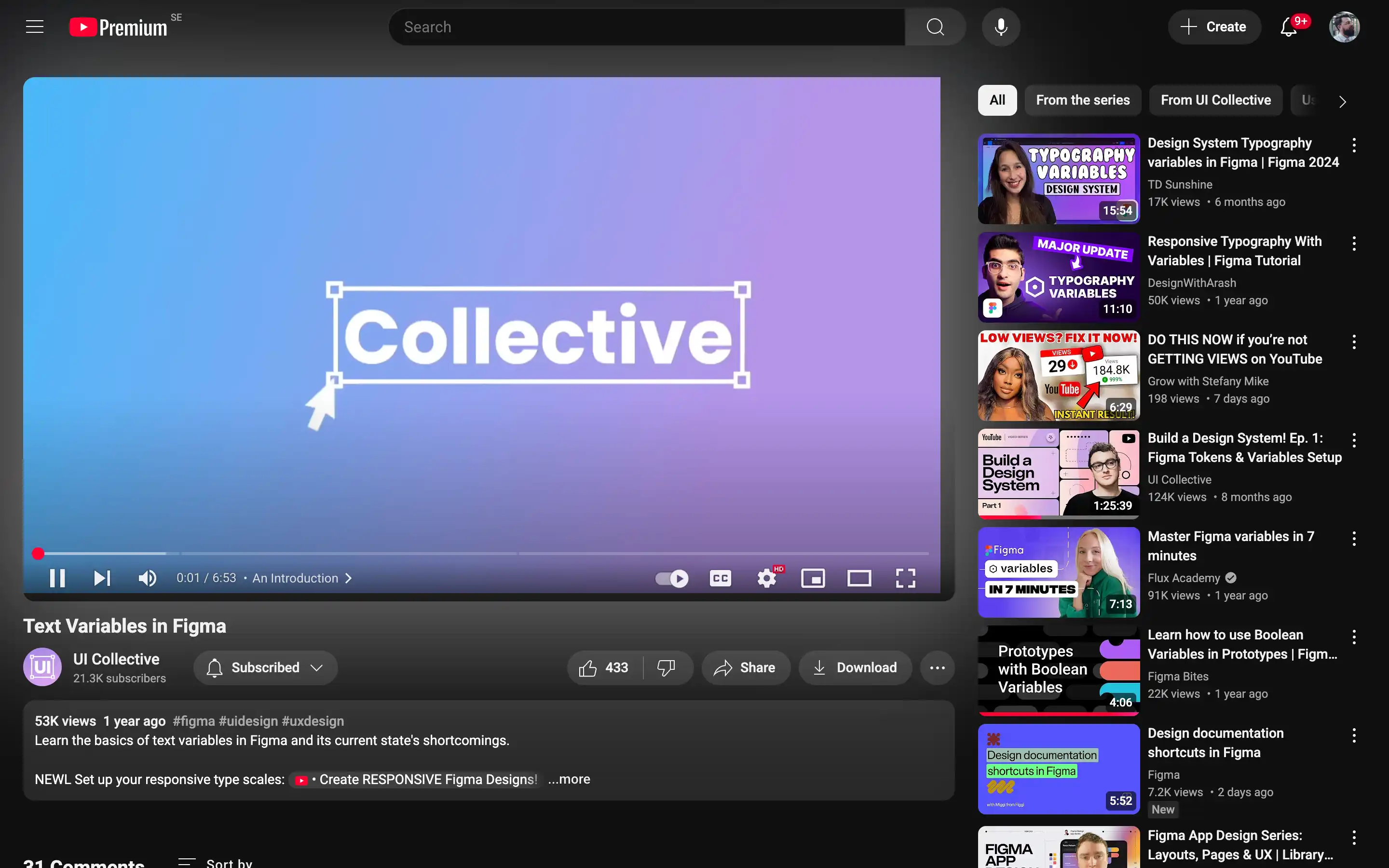Dislike the video
Viewport: 1389px width, 868px height.
(x=667, y=668)
